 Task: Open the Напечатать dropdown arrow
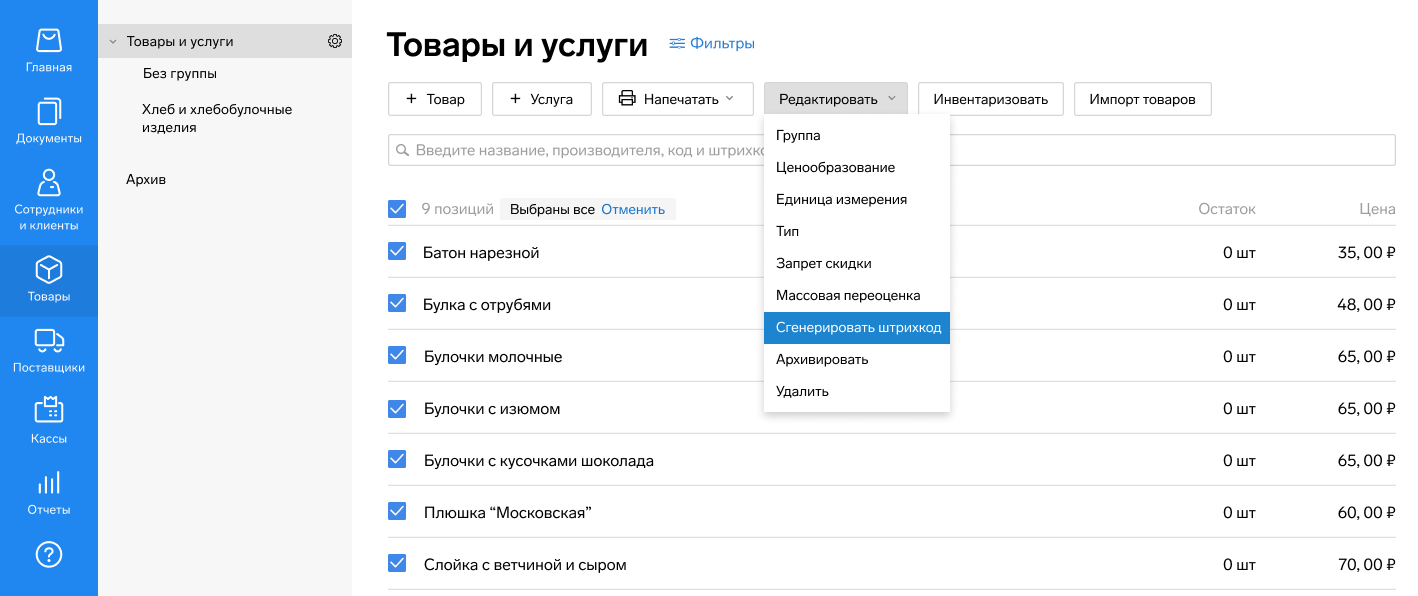(729, 98)
